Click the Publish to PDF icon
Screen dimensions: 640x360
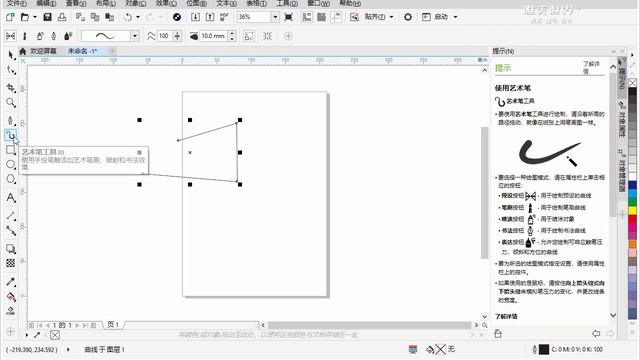[224, 17]
